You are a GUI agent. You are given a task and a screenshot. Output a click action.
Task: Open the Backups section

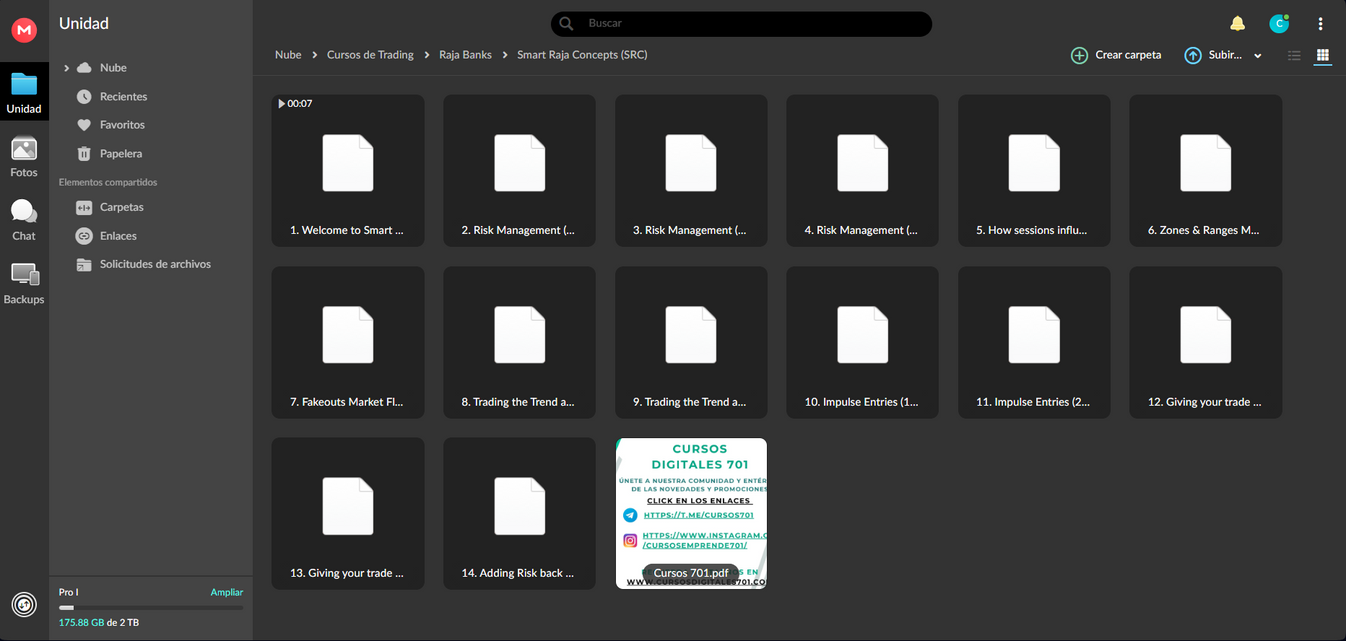(x=24, y=283)
